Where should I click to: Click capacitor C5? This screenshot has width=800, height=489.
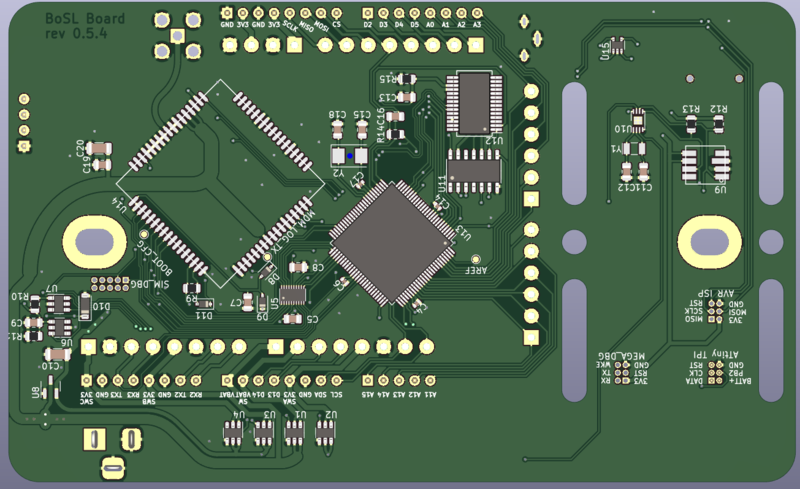(292, 319)
